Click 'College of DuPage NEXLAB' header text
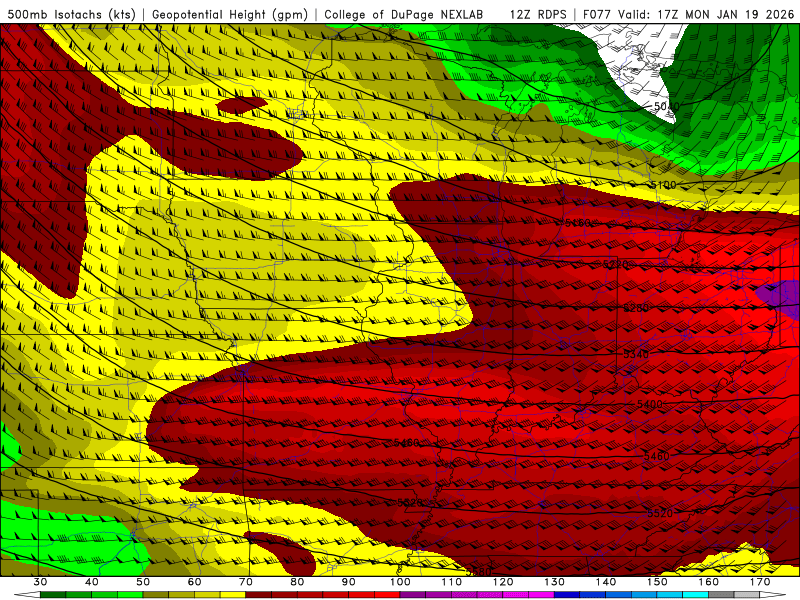The width and height of the screenshot is (800, 600). coord(404,14)
